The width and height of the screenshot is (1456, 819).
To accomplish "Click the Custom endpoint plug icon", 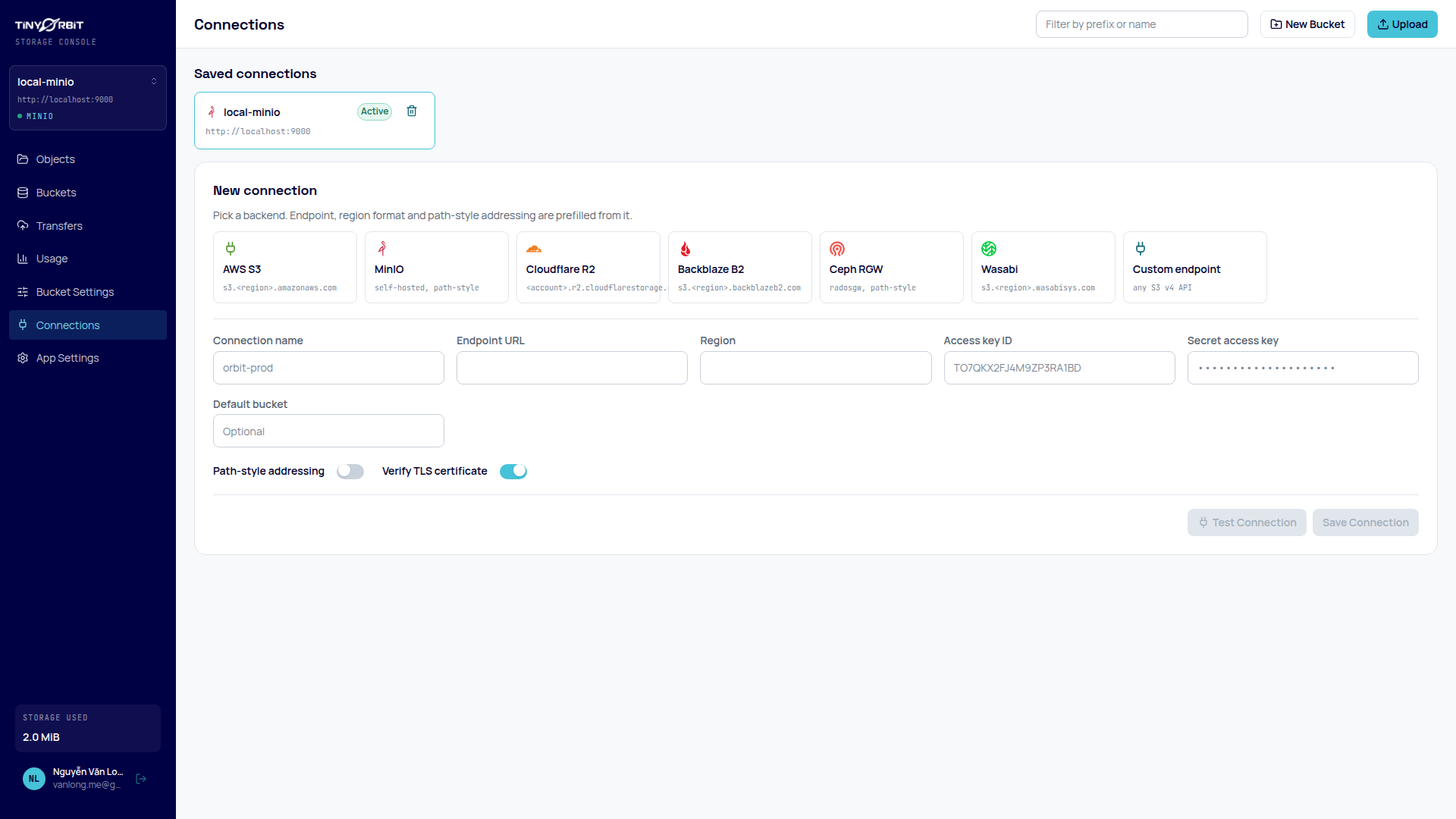I will click(1141, 249).
